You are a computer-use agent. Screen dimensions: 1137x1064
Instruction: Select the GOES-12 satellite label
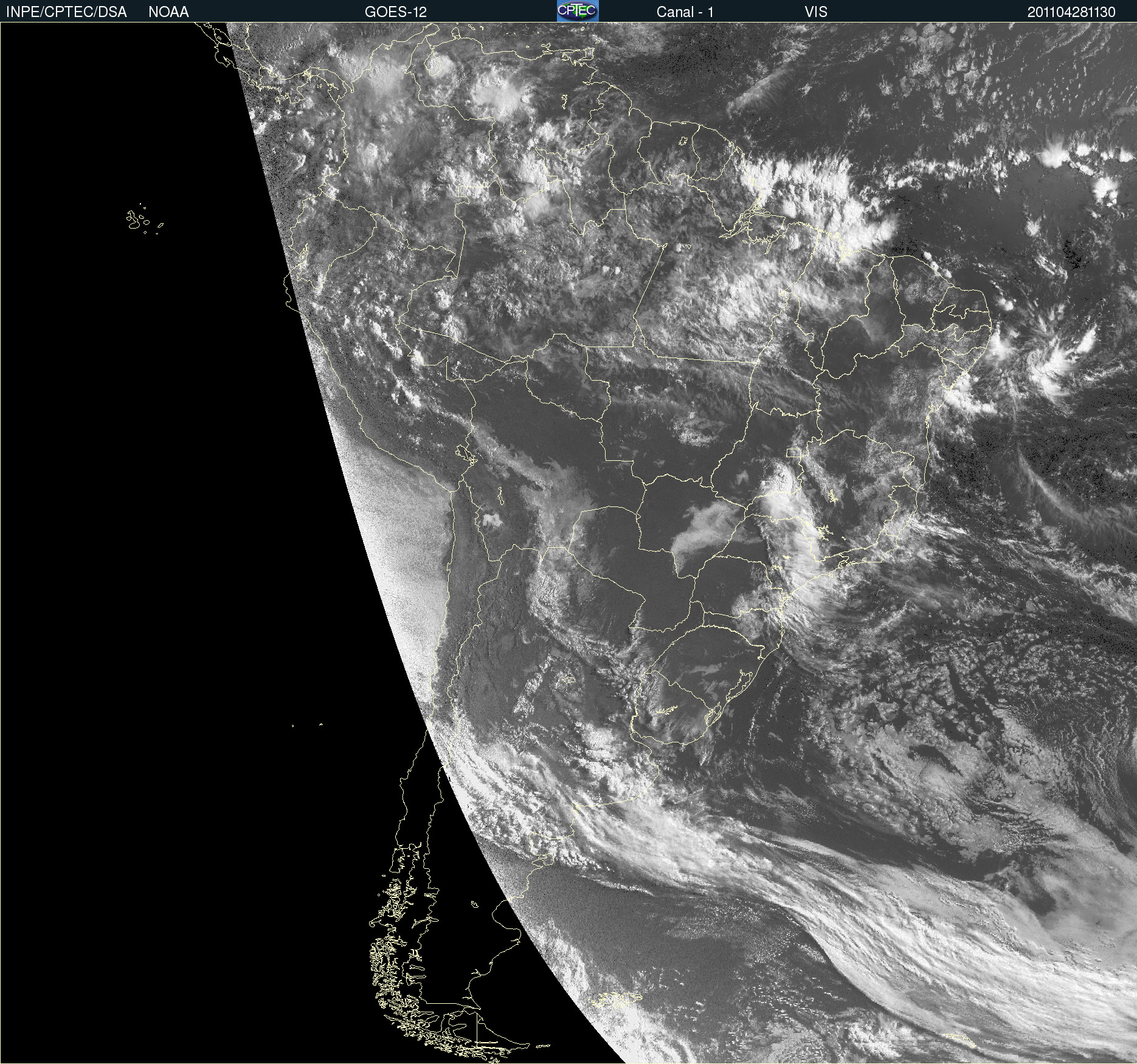pos(396,12)
